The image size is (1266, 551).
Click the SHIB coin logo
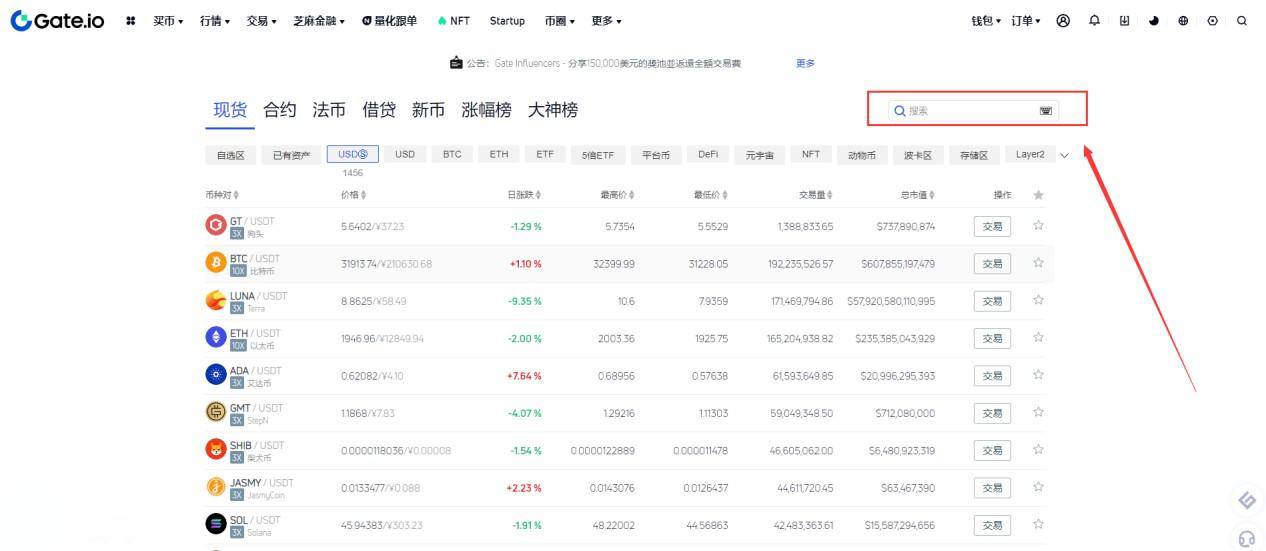(215, 449)
